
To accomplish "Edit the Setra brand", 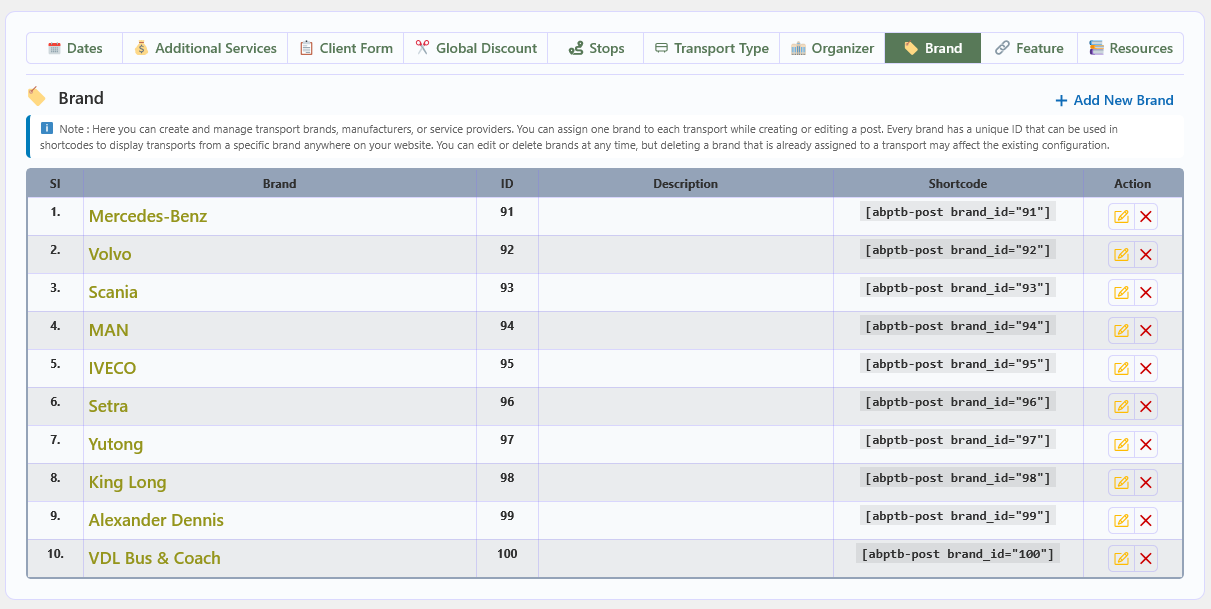I will click(x=1121, y=407).
